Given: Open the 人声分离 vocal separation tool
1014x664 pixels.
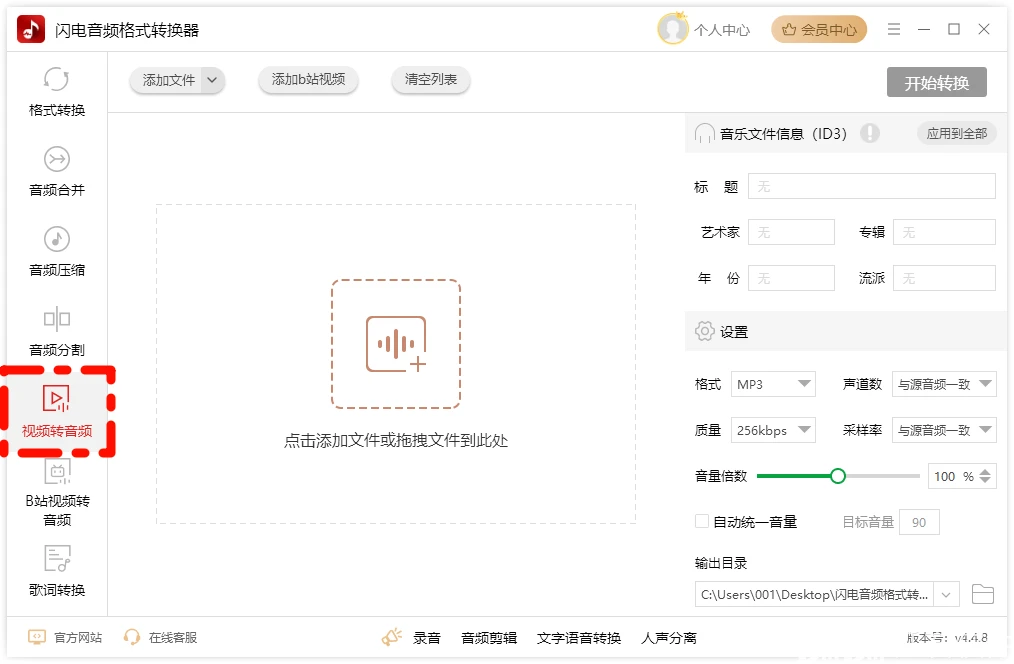Looking at the screenshot, I should point(669,638).
